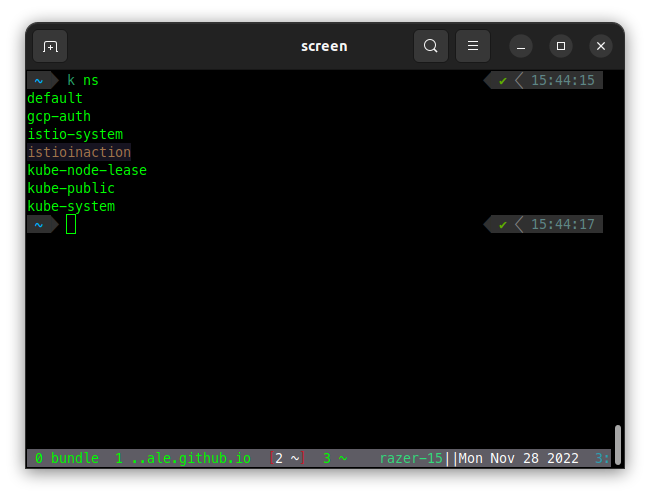
Task: Click the 'k ns' command text
Action: point(83,81)
